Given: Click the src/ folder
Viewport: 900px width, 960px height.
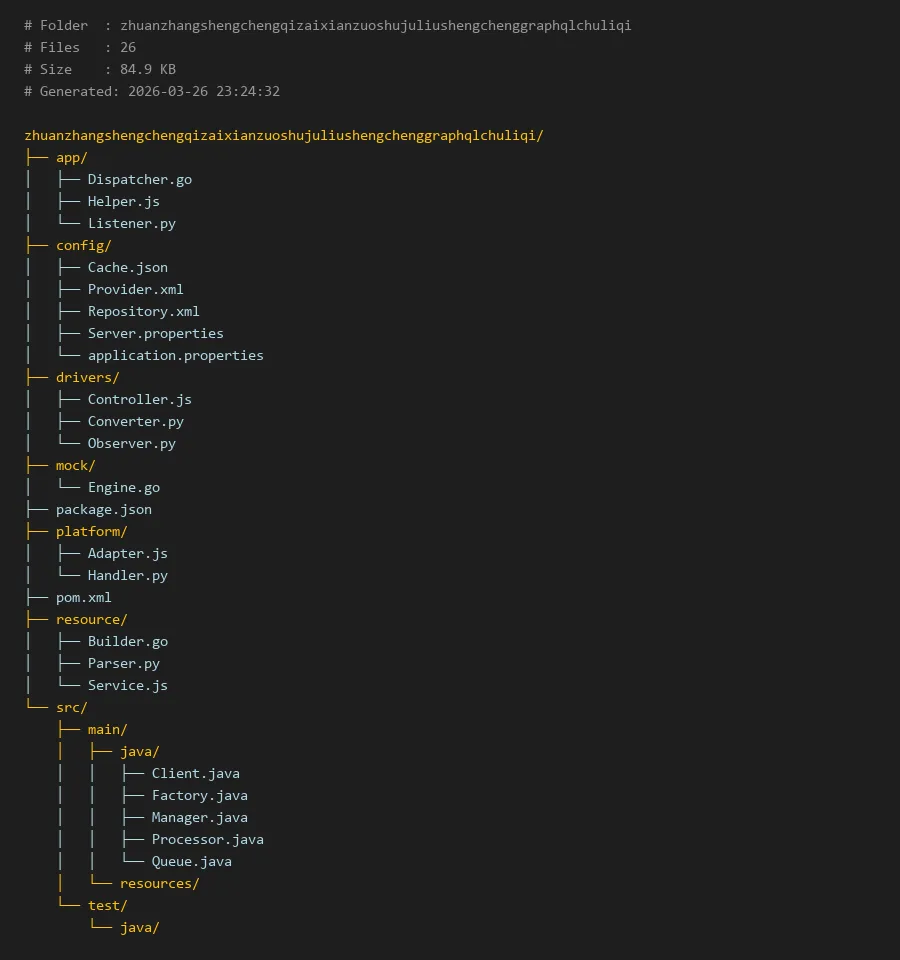Looking at the screenshot, I should coord(71,708).
